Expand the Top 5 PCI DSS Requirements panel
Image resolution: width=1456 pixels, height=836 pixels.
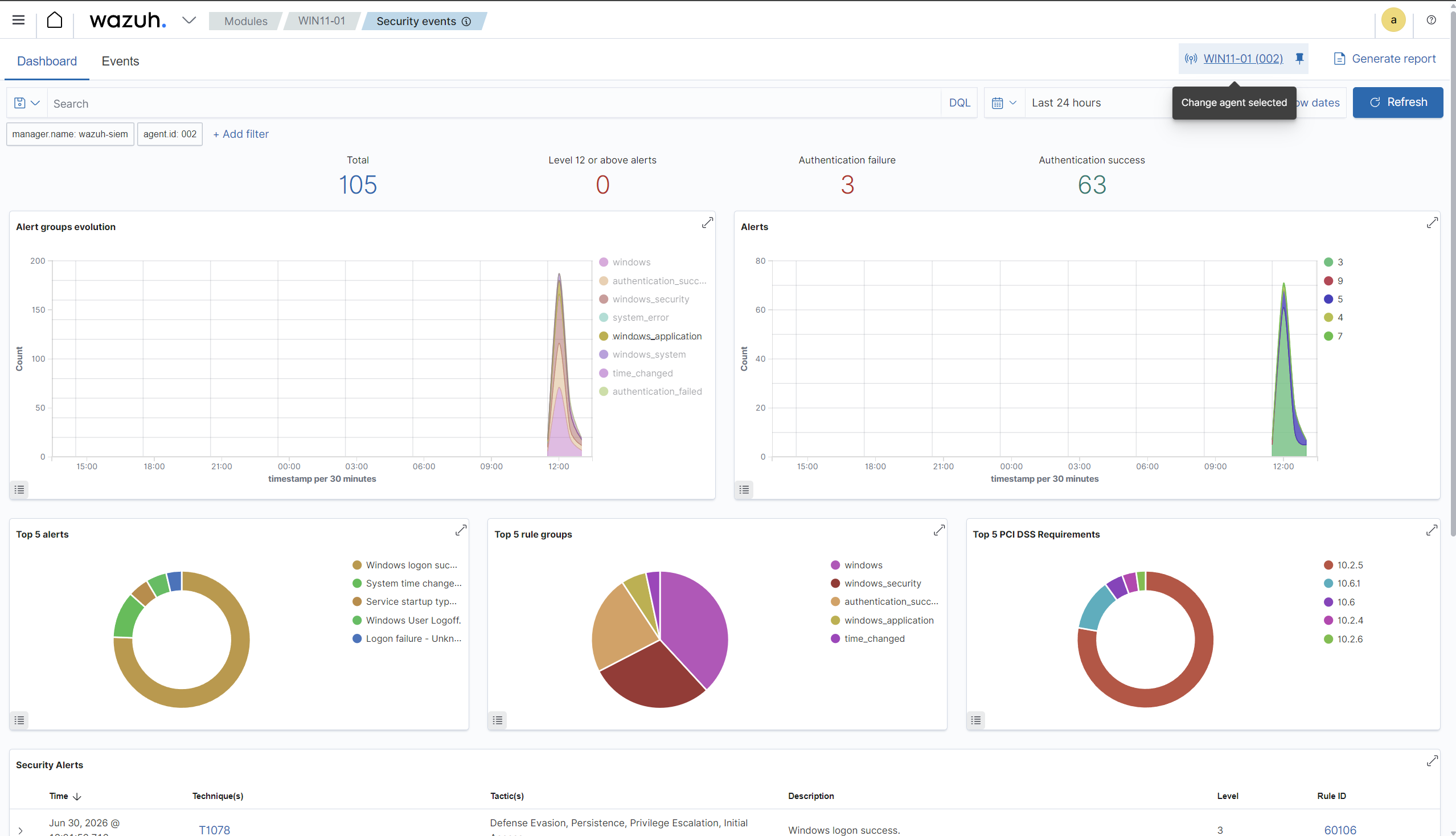click(x=1432, y=530)
